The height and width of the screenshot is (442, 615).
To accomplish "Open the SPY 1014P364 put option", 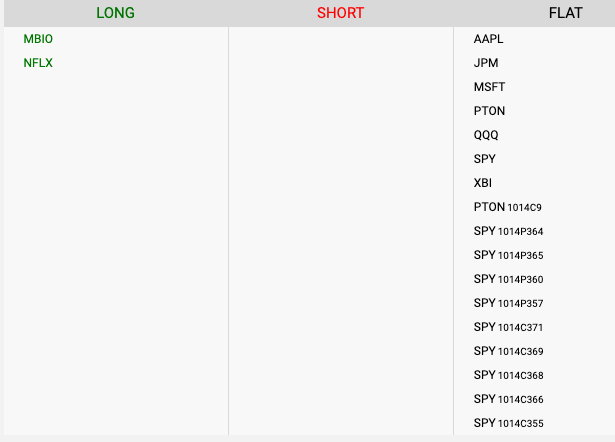I will pos(508,231).
